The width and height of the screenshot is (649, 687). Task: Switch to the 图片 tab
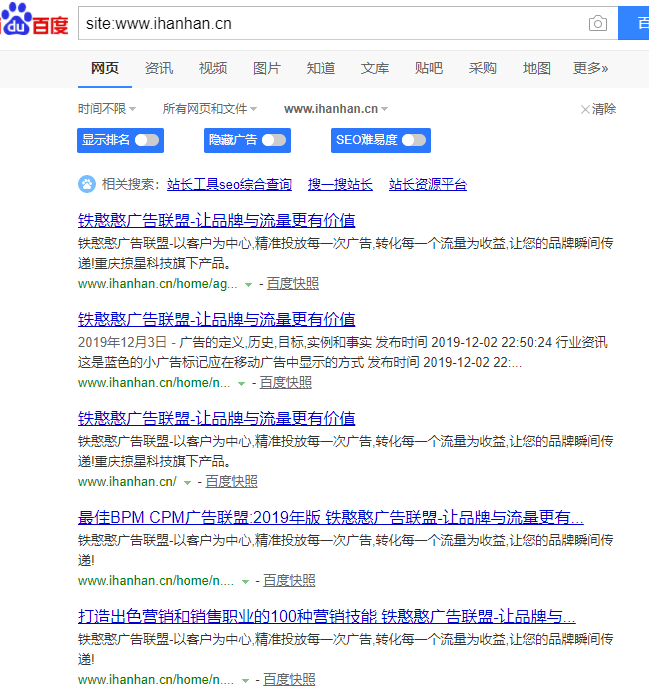click(x=266, y=68)
